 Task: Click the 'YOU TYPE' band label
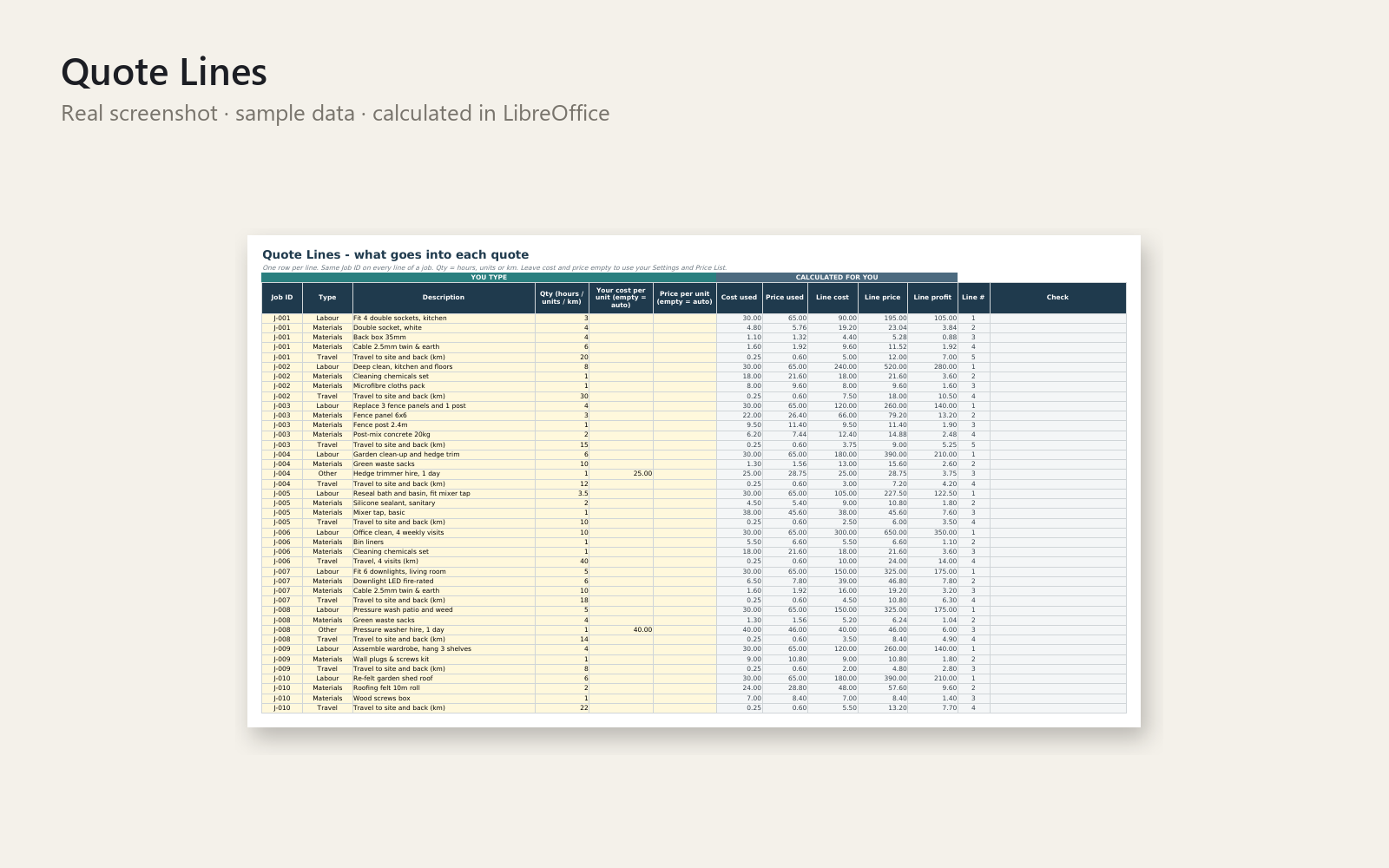[x=489, y=278]
